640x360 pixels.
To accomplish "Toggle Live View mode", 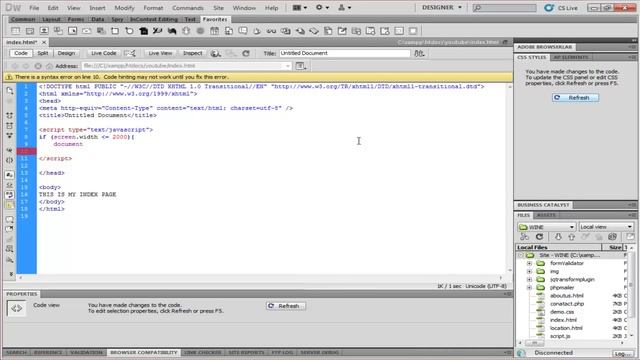I will click(x=160, y=53).
